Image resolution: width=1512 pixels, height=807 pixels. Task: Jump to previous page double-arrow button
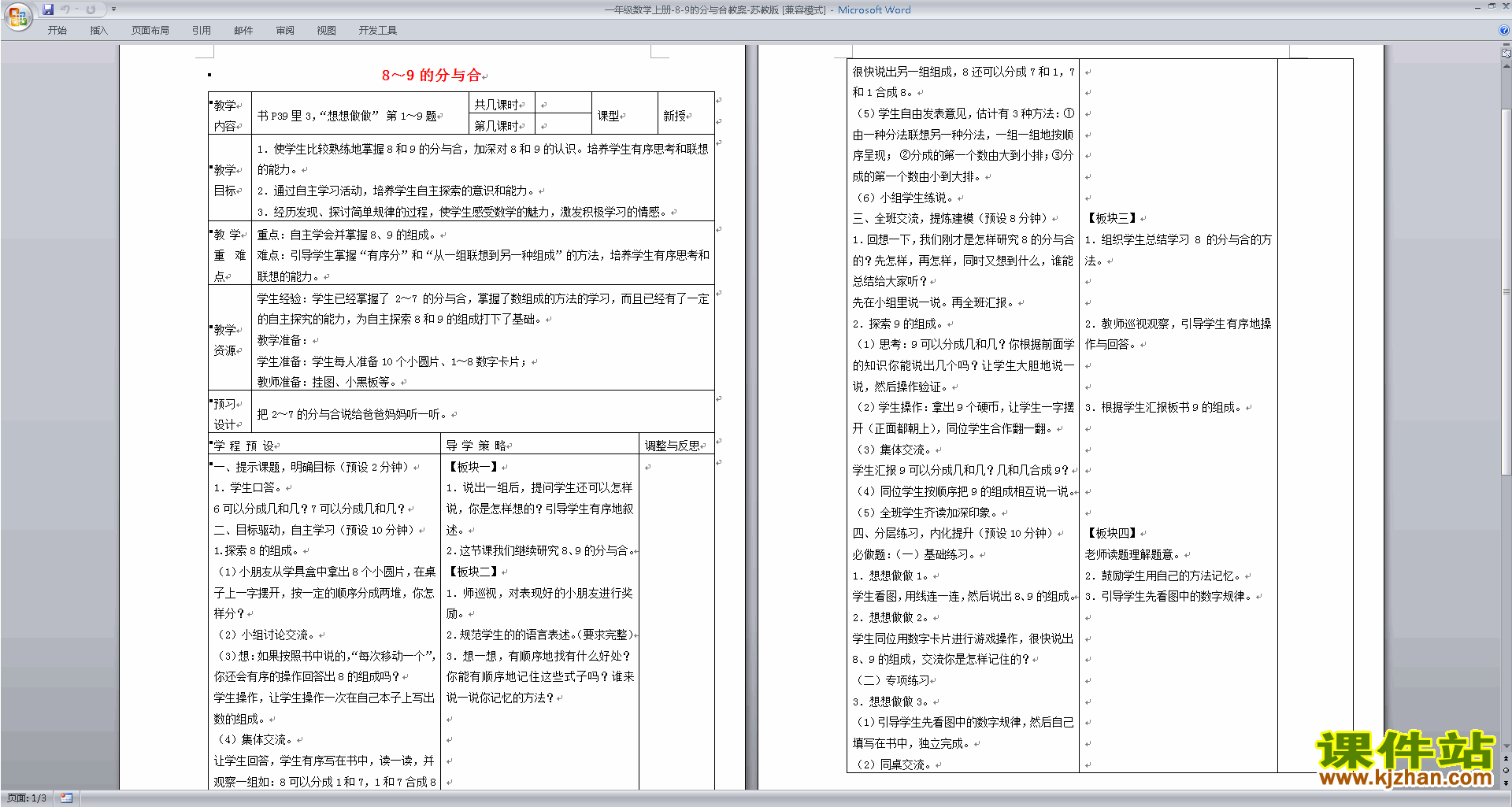click(x=1506, y=758)
